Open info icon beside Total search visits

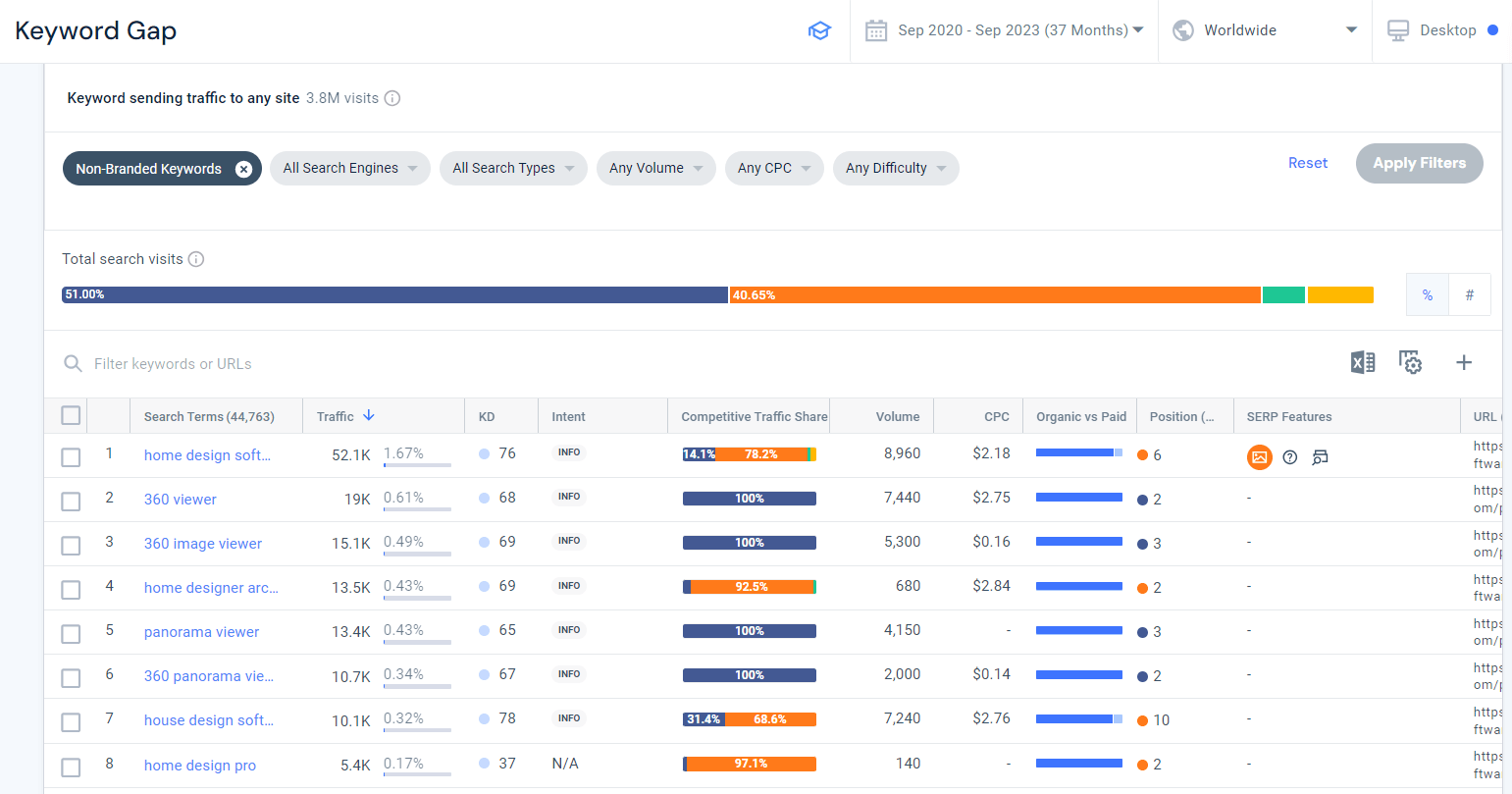(x=196, y=259)
